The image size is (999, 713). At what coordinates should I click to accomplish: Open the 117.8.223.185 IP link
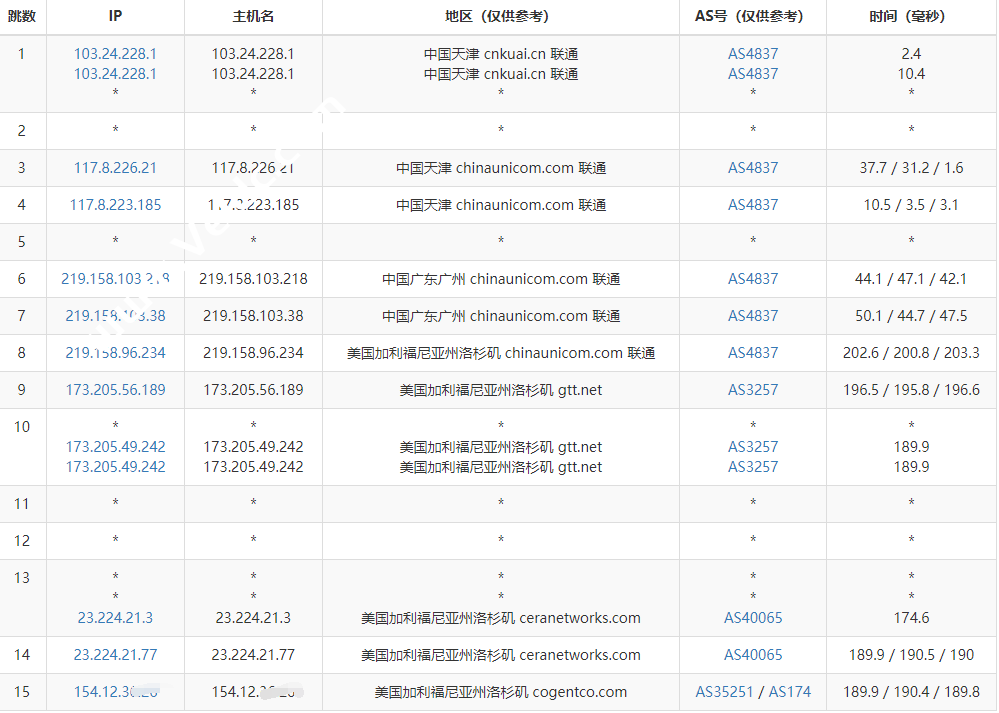point(115,205)
